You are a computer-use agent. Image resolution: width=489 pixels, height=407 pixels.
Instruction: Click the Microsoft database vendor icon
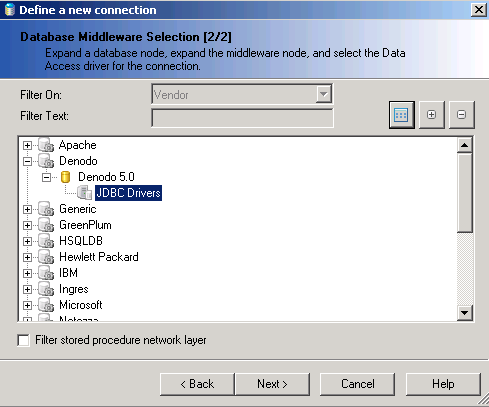point(46,305)
